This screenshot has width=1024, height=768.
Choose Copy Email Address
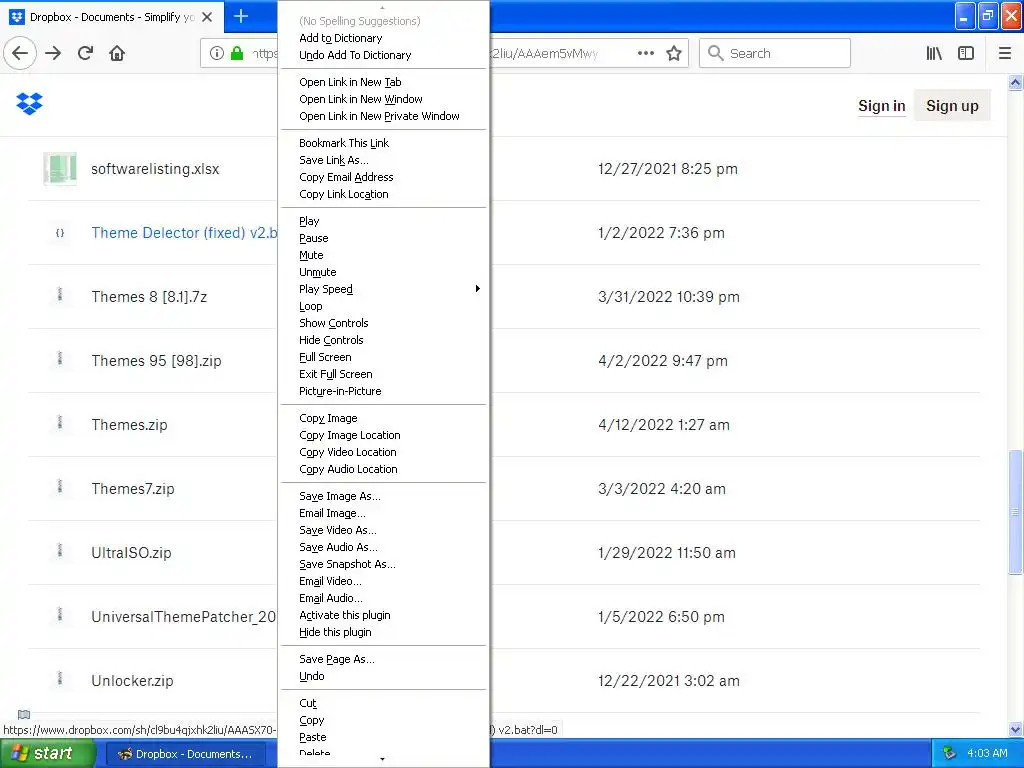pyautogui.click(x=346, y=176)
